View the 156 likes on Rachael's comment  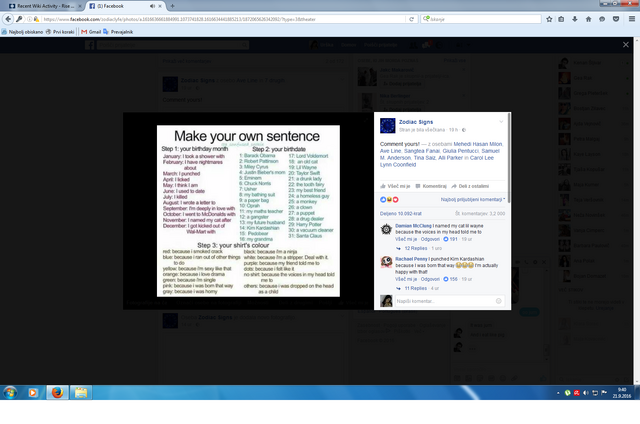[x=451, y=279]
